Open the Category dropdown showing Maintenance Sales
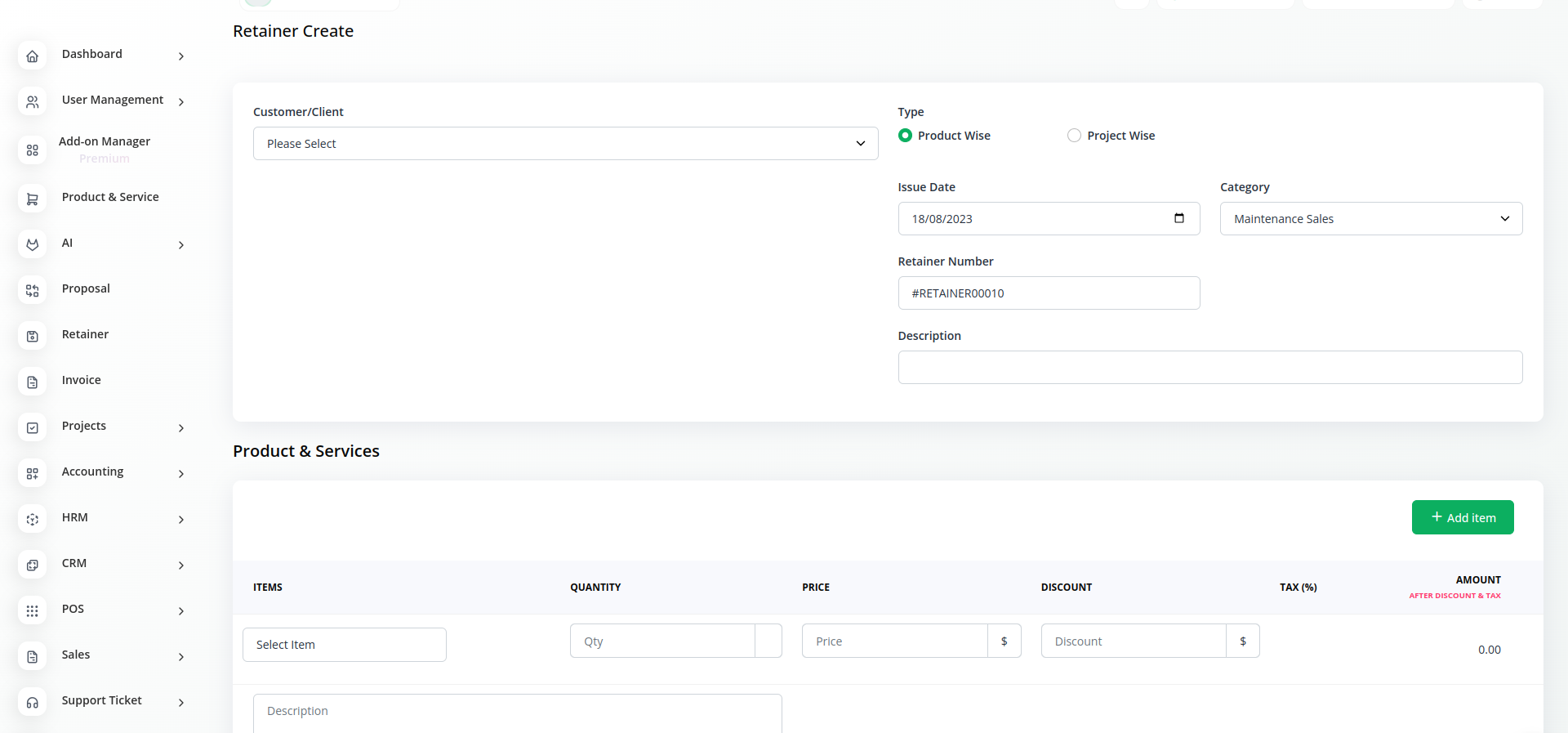 1370,219
